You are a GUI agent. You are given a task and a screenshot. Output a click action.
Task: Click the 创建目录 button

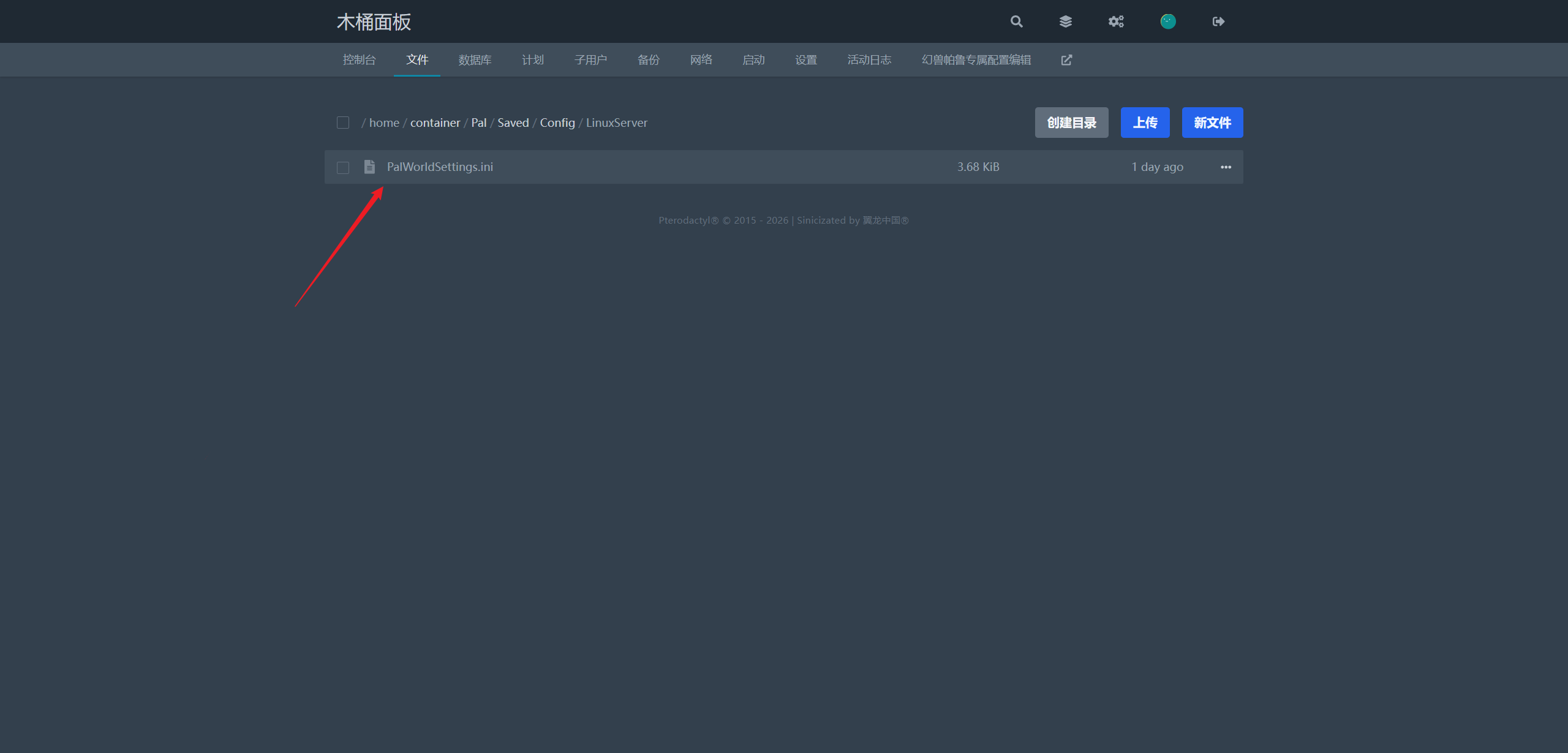[1071, 123]
